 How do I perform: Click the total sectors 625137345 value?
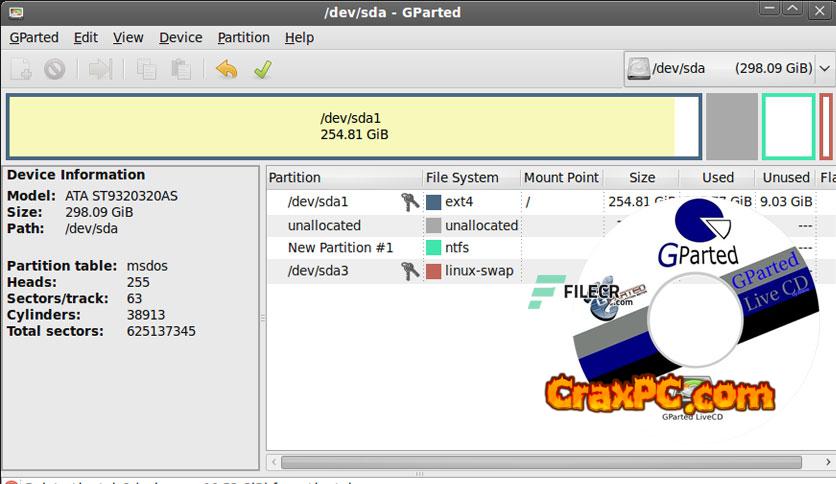[161, 331]
